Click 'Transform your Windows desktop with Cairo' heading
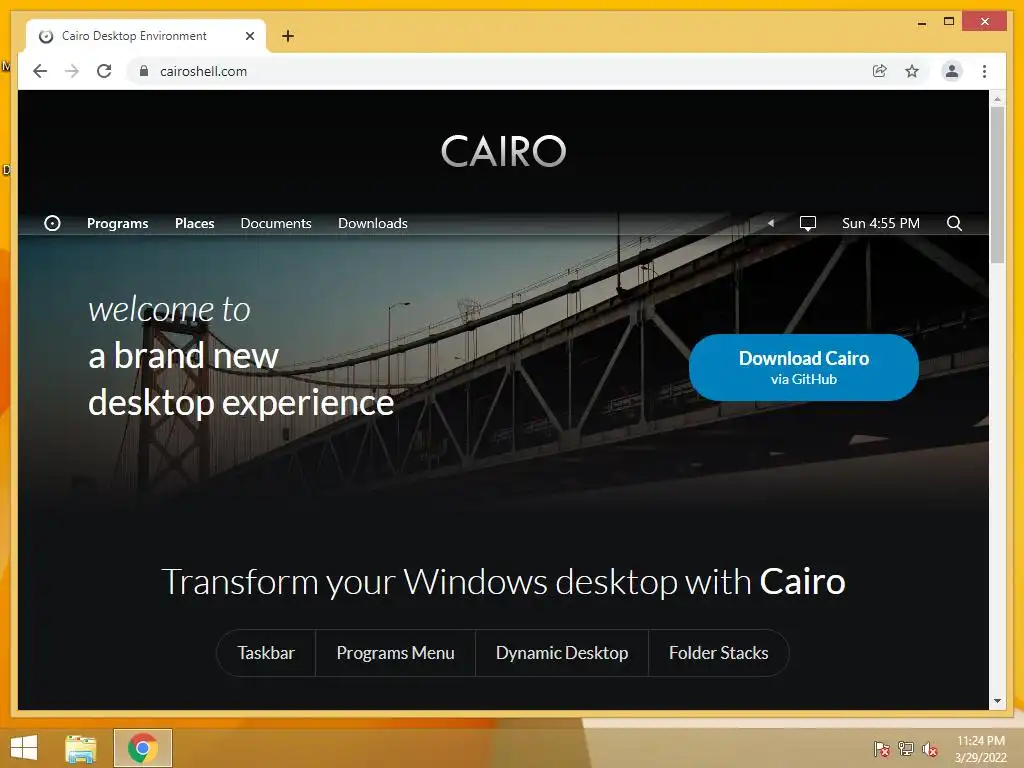Viewport: 1024px width, 768px height. [x=503, y=581]
